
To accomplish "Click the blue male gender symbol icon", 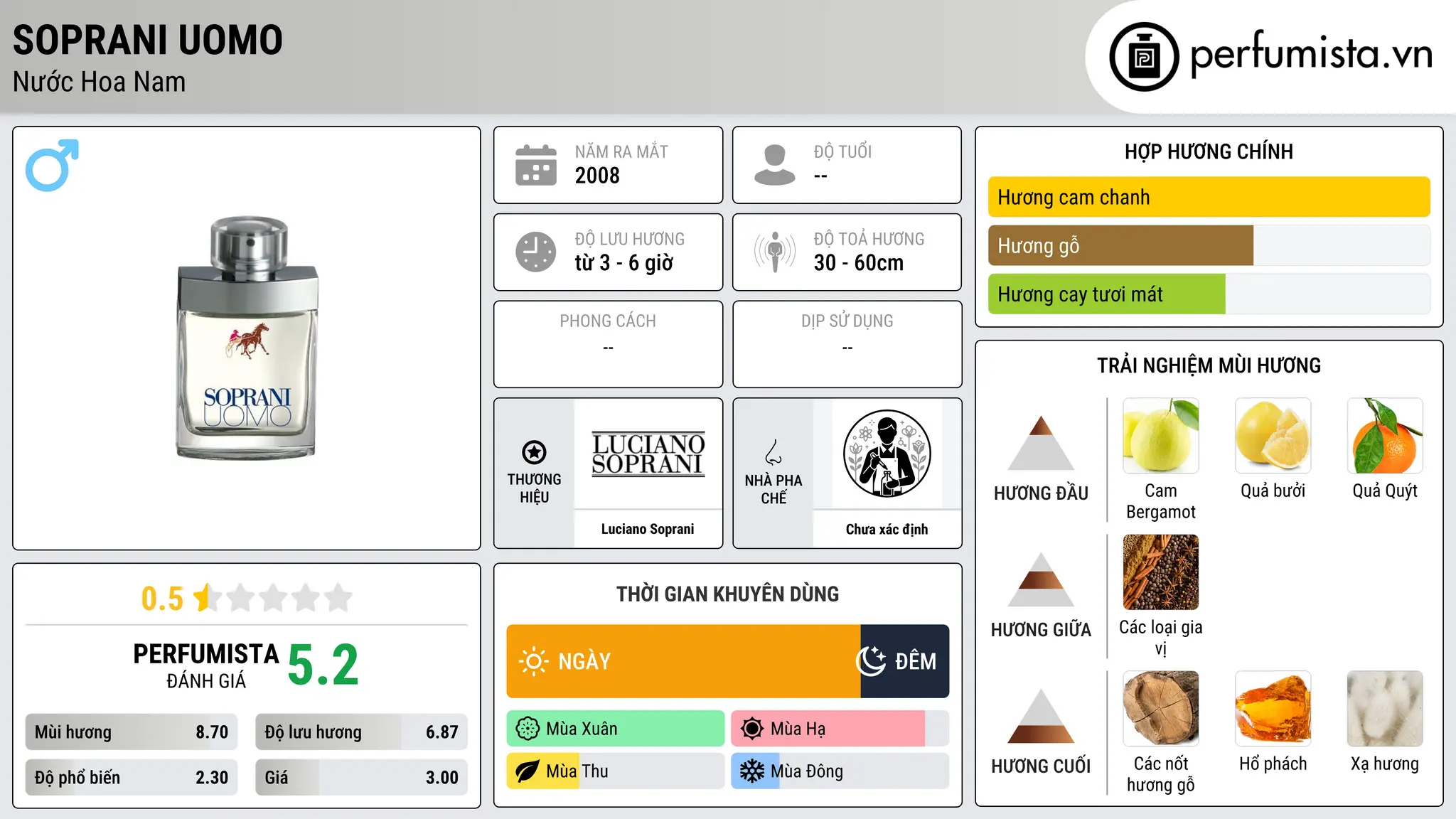I will click(52, 165).
